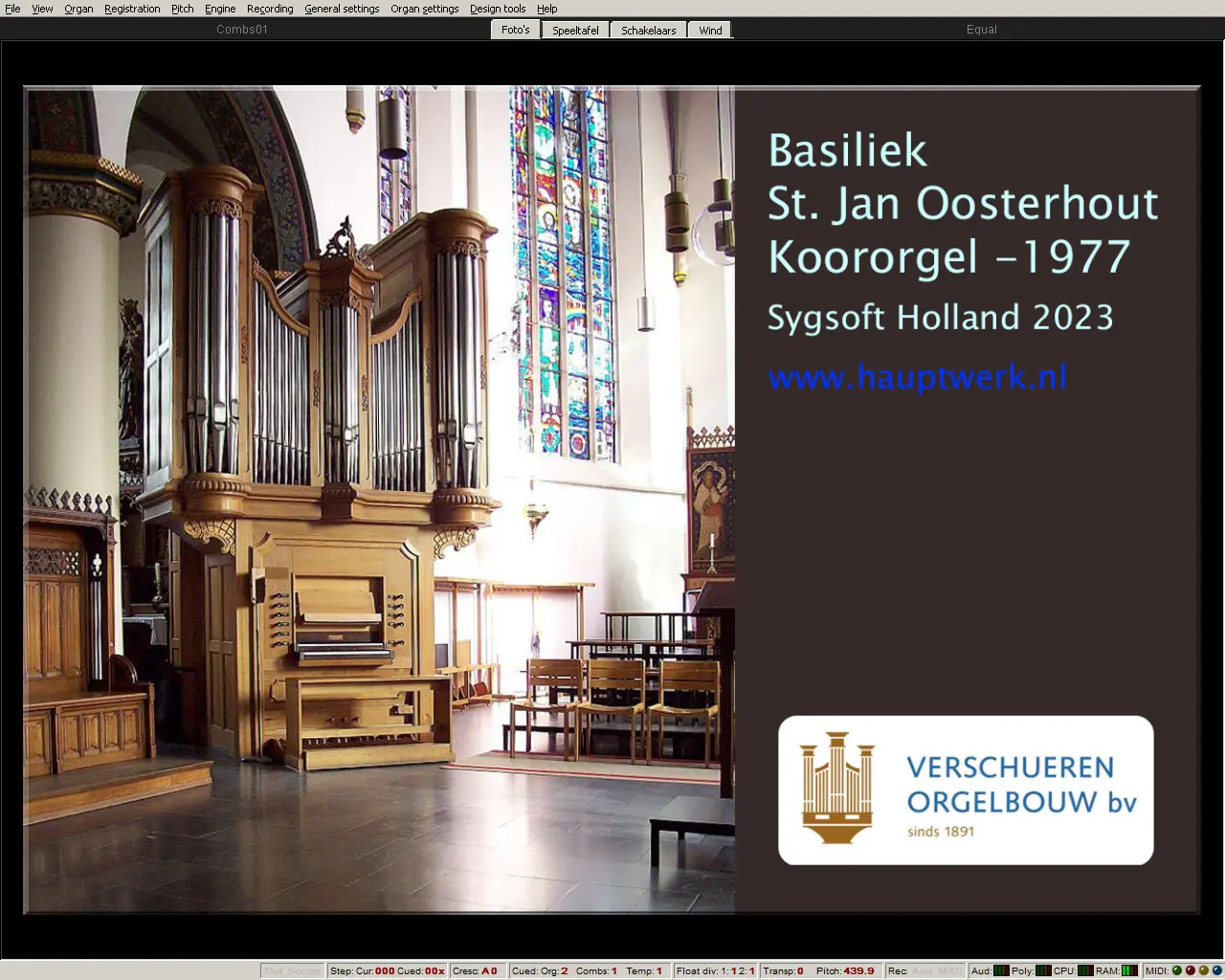The height and width of the screenshot is (980, 1225).
Task: Click the blue MIDI status LED
Action: click(1217, 970)
